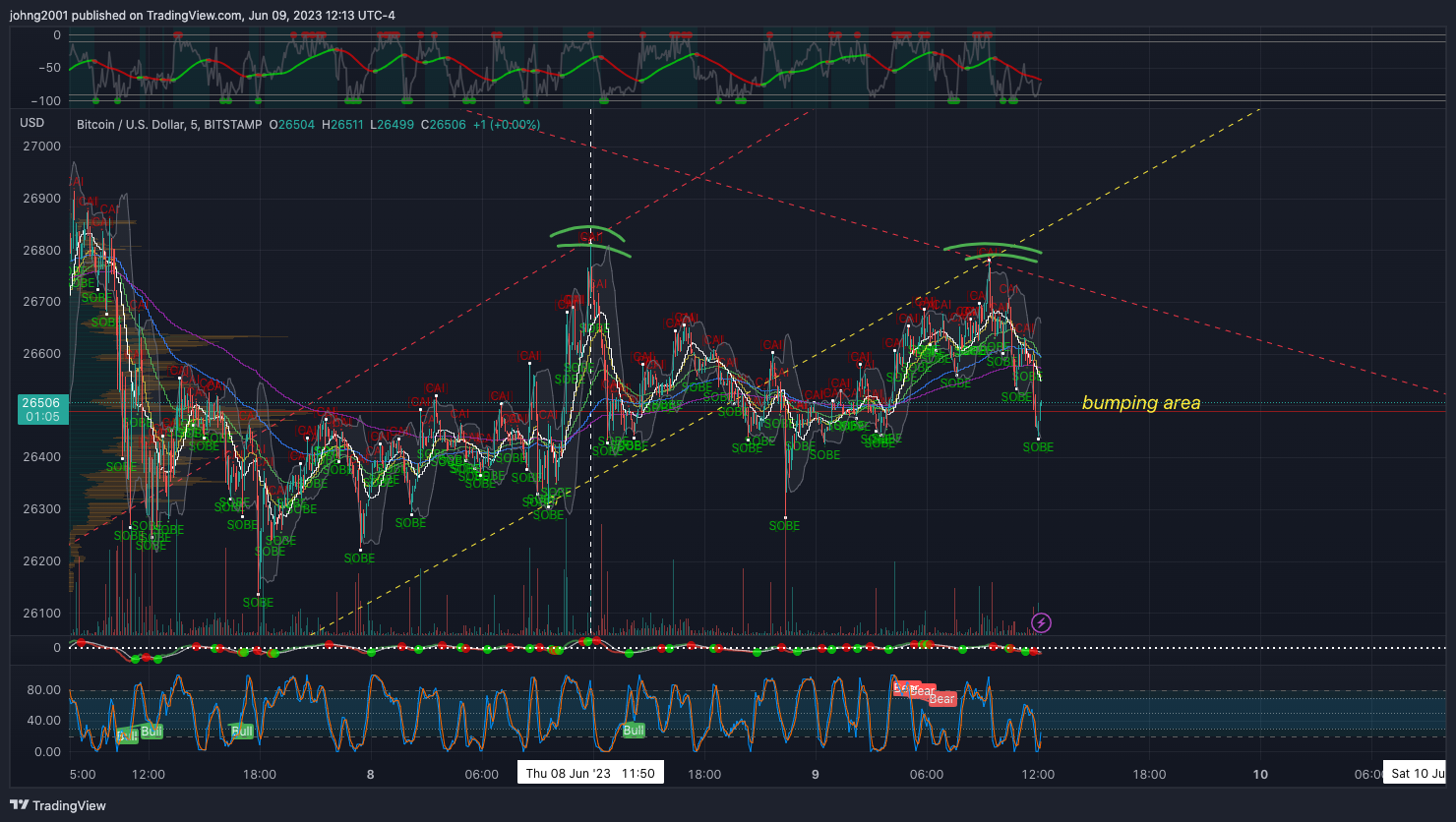This screenshot has width=1456, height=822.
Task: Select the yellow "bumping area" annotation text
Action: pos(1141,402)
